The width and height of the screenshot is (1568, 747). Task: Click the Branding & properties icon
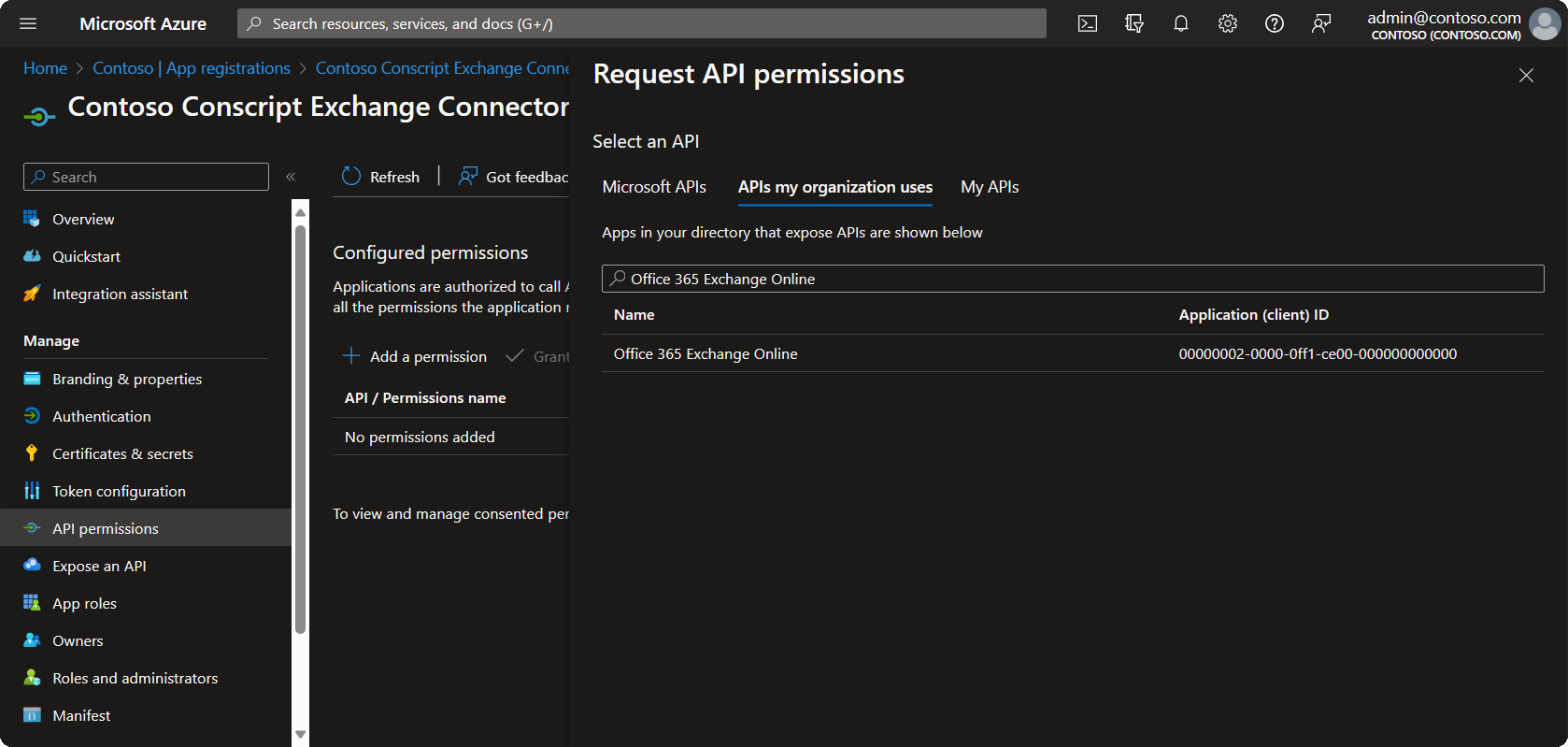tap(32, 379)
